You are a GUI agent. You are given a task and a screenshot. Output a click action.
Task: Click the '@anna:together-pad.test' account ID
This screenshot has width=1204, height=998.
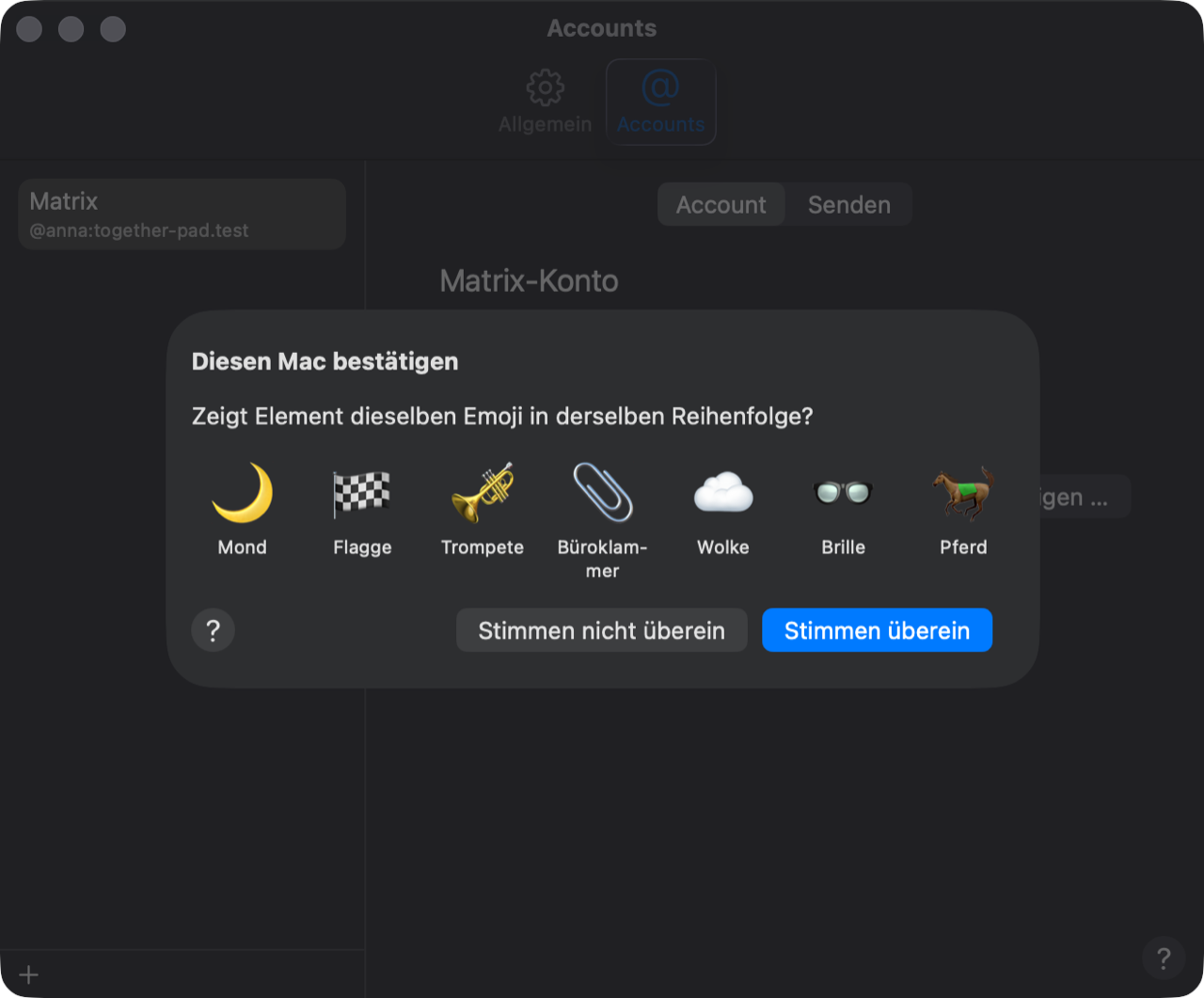(x=139, y=230)
